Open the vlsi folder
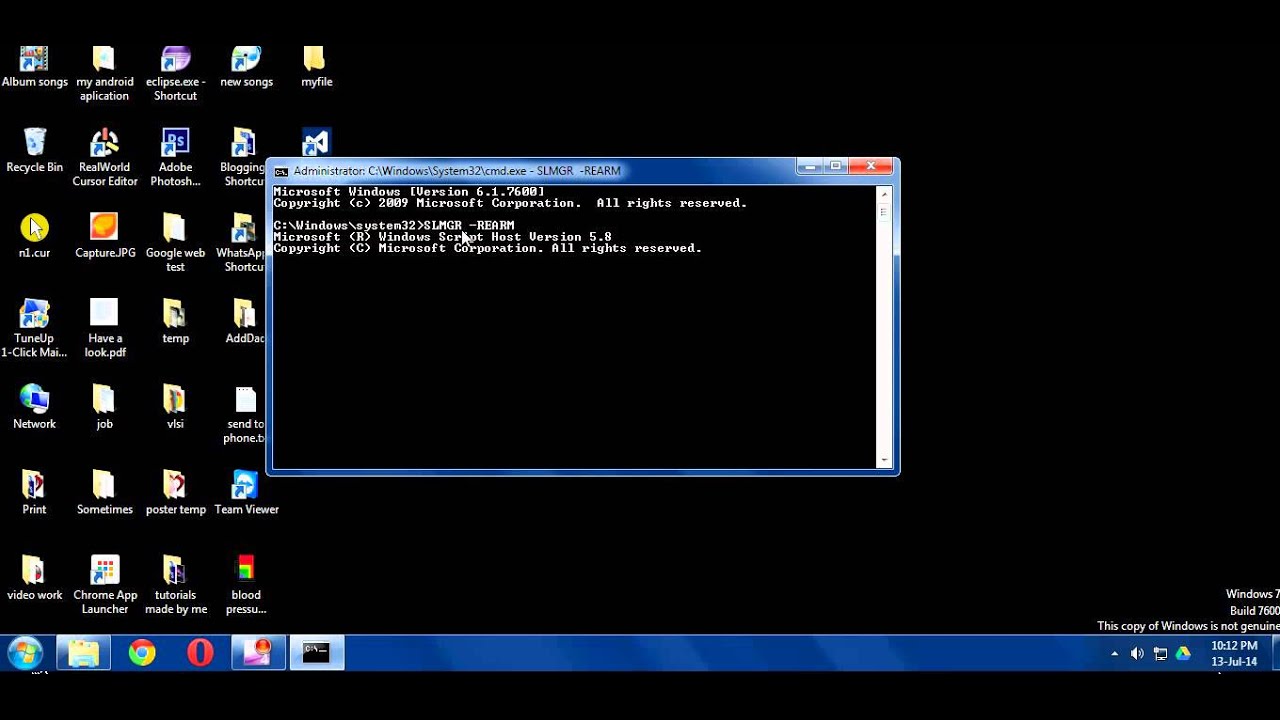This screenshot has width=1280, height=720. coord(175,408)
